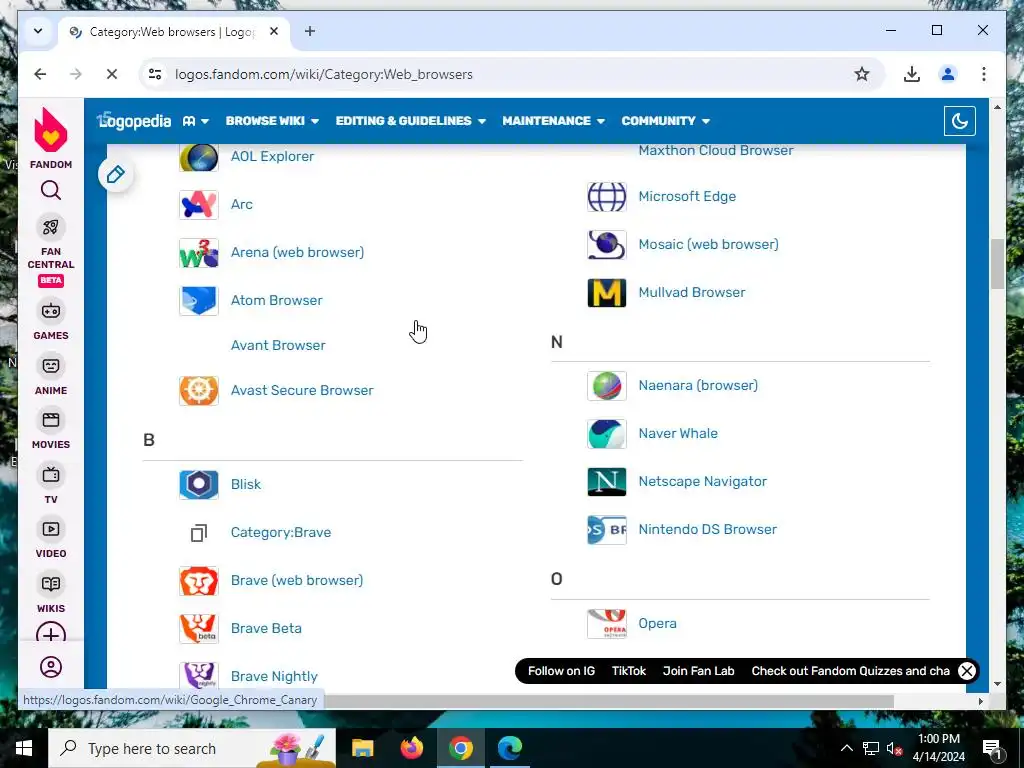Stop loading the page
Viewport: 1024px width, 768px height.
point(112,74)
